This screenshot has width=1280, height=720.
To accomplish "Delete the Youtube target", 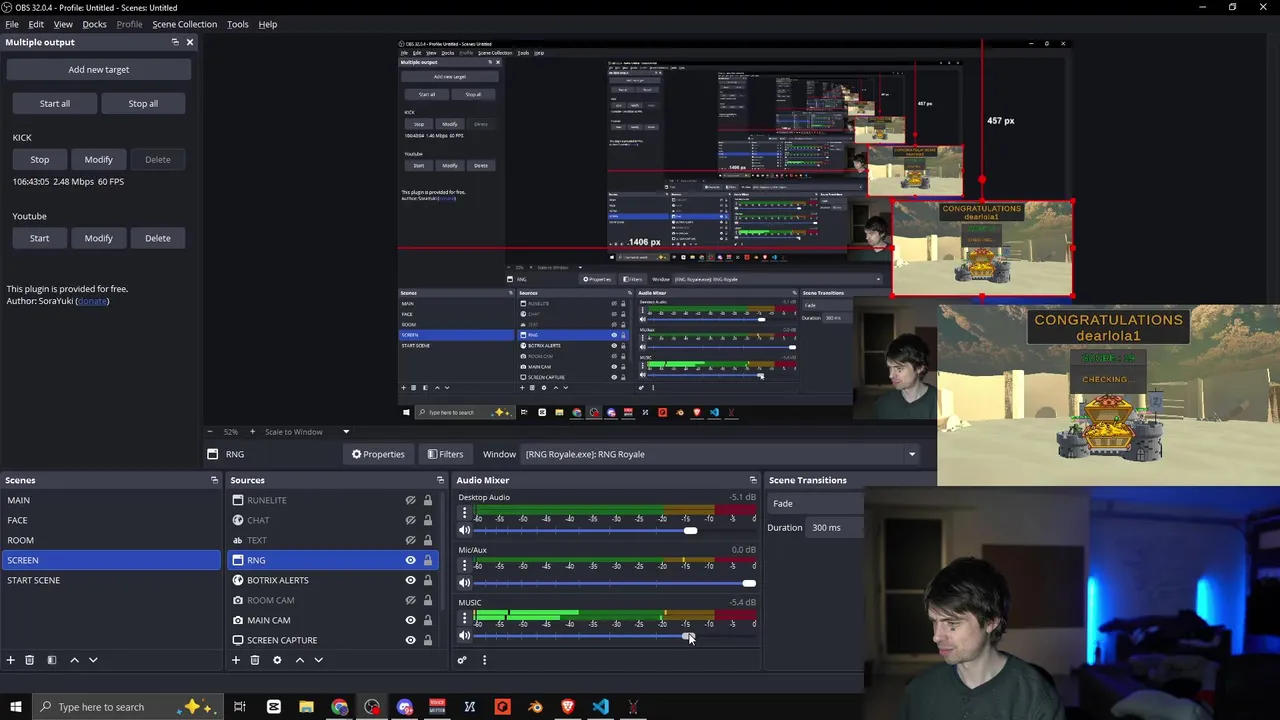I will point(158,238).
